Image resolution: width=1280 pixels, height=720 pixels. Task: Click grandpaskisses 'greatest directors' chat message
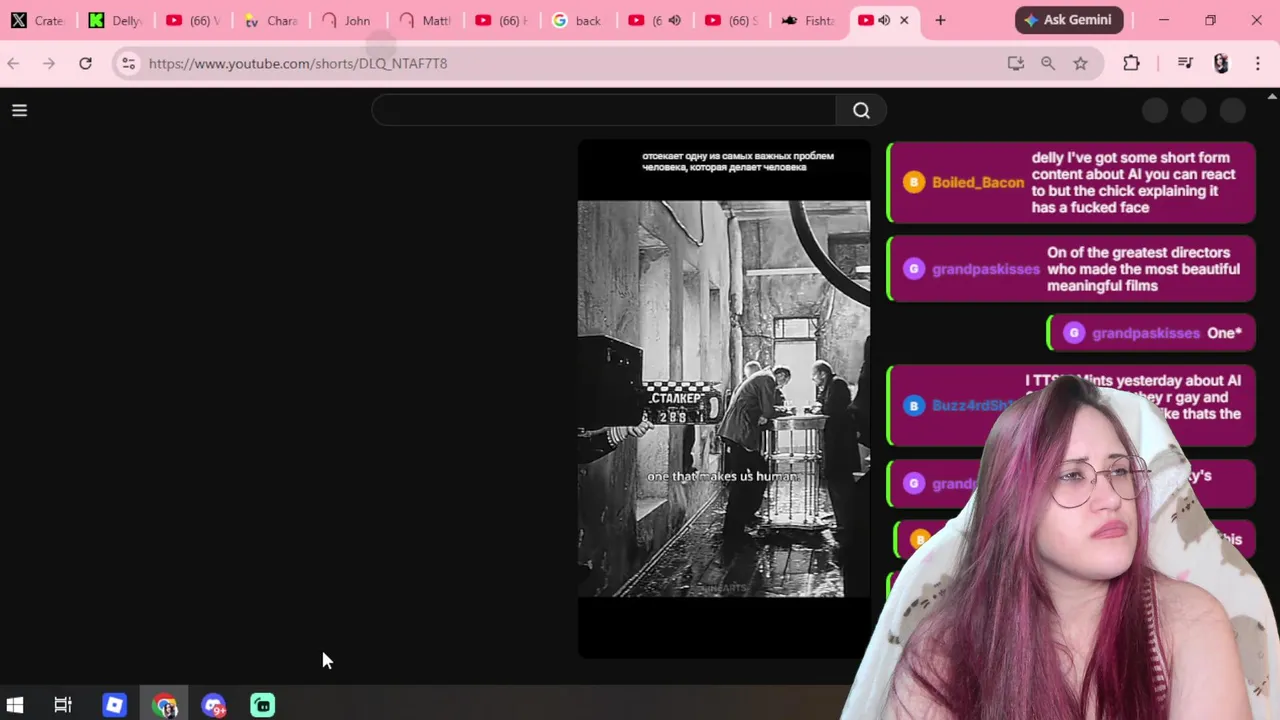[x=1071, y=269]
